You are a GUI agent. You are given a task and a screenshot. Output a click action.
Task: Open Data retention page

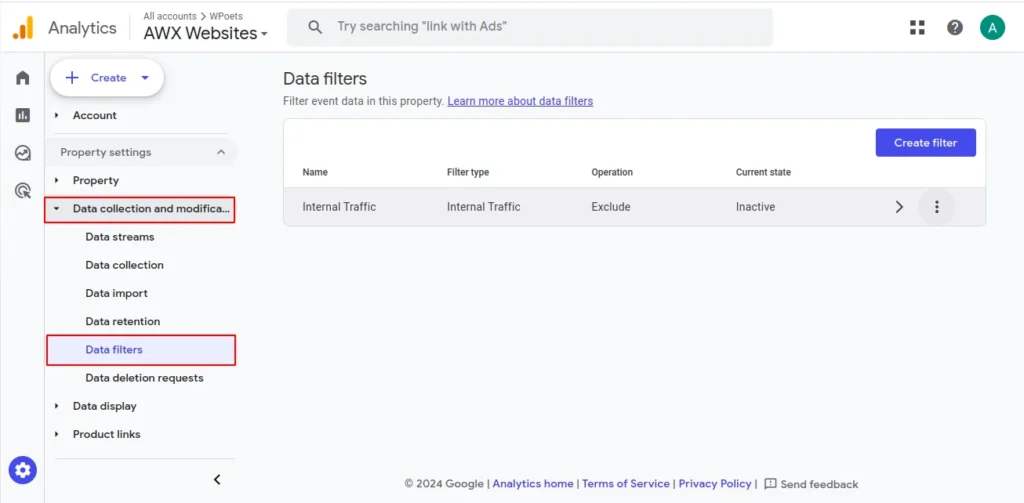pos(122,321)
